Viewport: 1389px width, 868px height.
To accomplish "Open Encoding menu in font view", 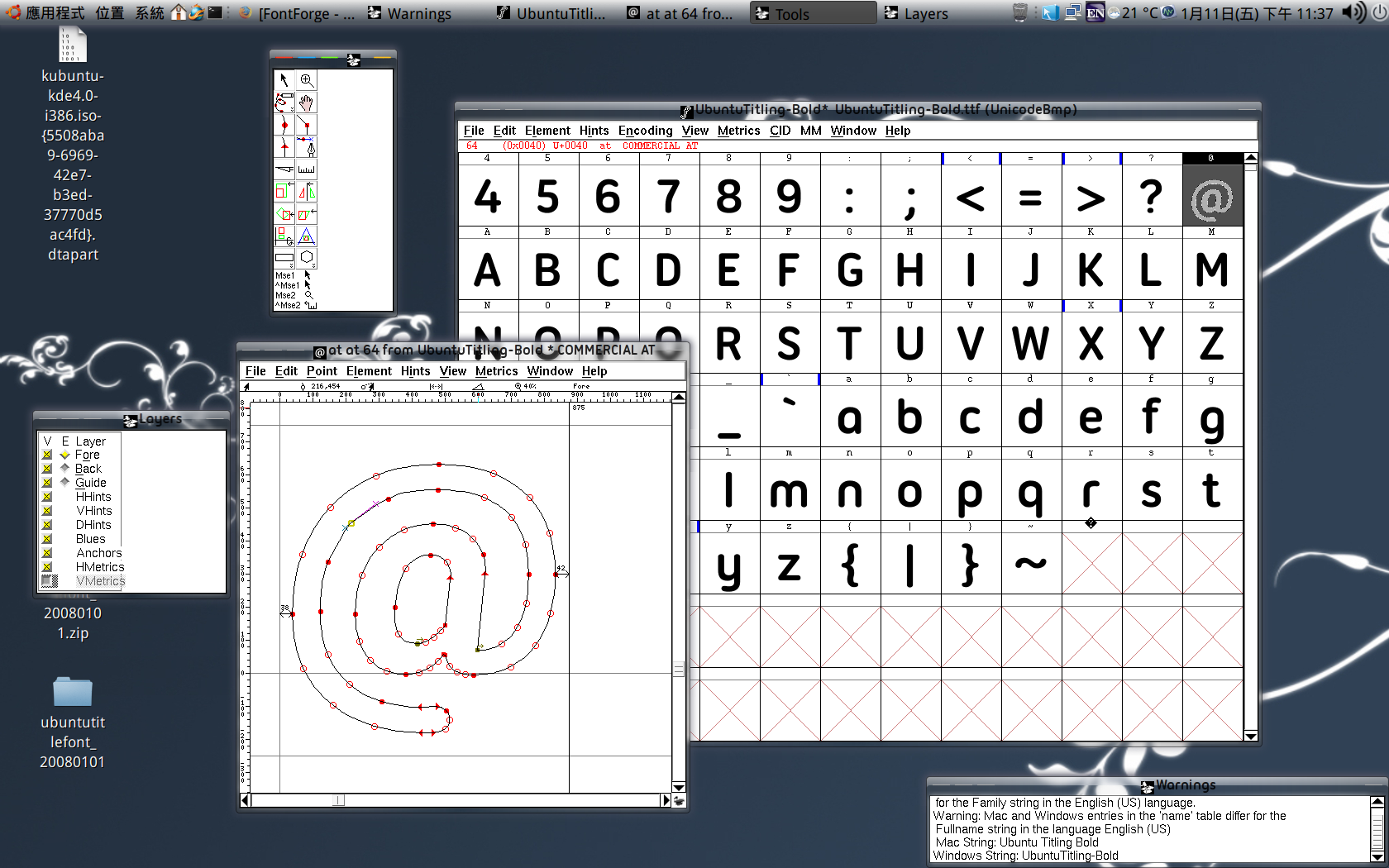I will [645, 131].
